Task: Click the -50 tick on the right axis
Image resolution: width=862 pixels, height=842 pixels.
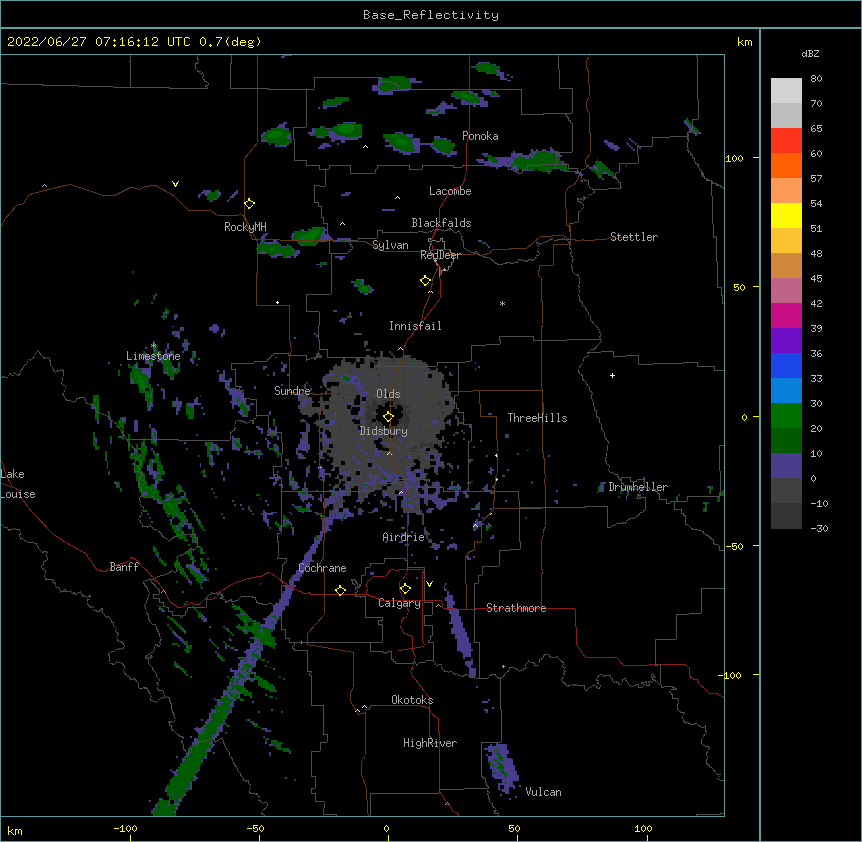Action: tap(734, 546)
